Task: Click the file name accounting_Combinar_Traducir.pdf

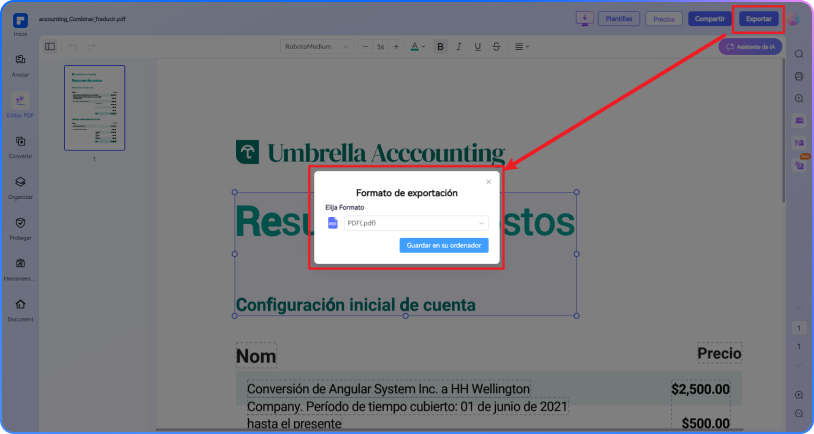Action: [82, 19]
